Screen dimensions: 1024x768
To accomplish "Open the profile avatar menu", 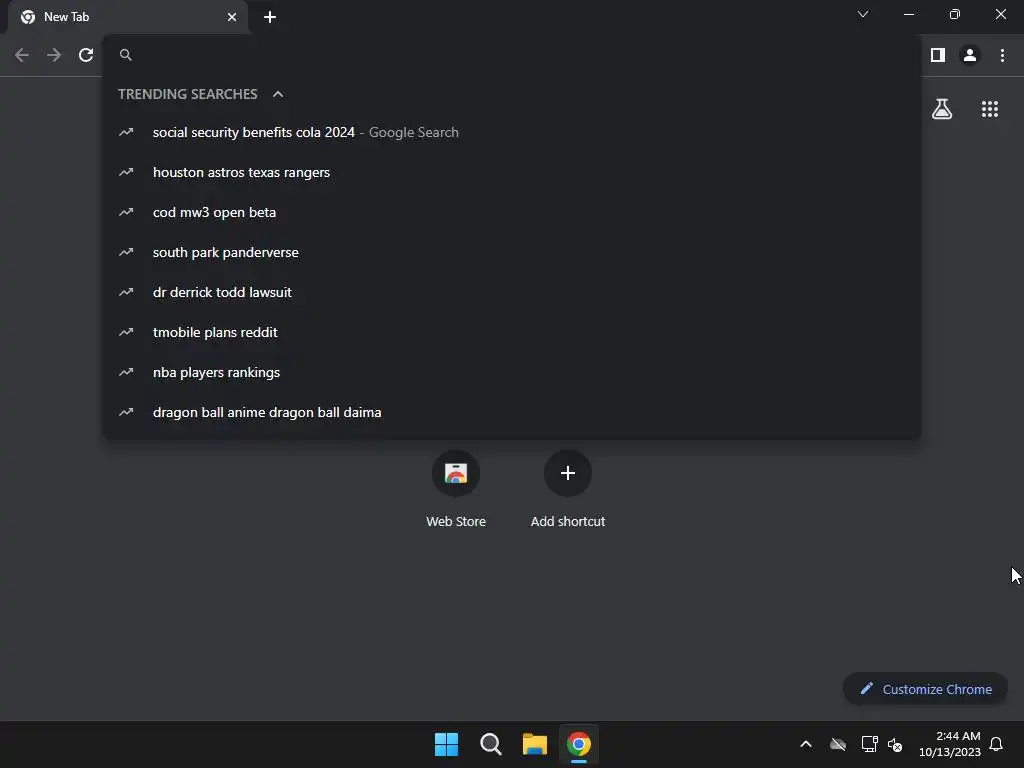I will coord(970,56).
